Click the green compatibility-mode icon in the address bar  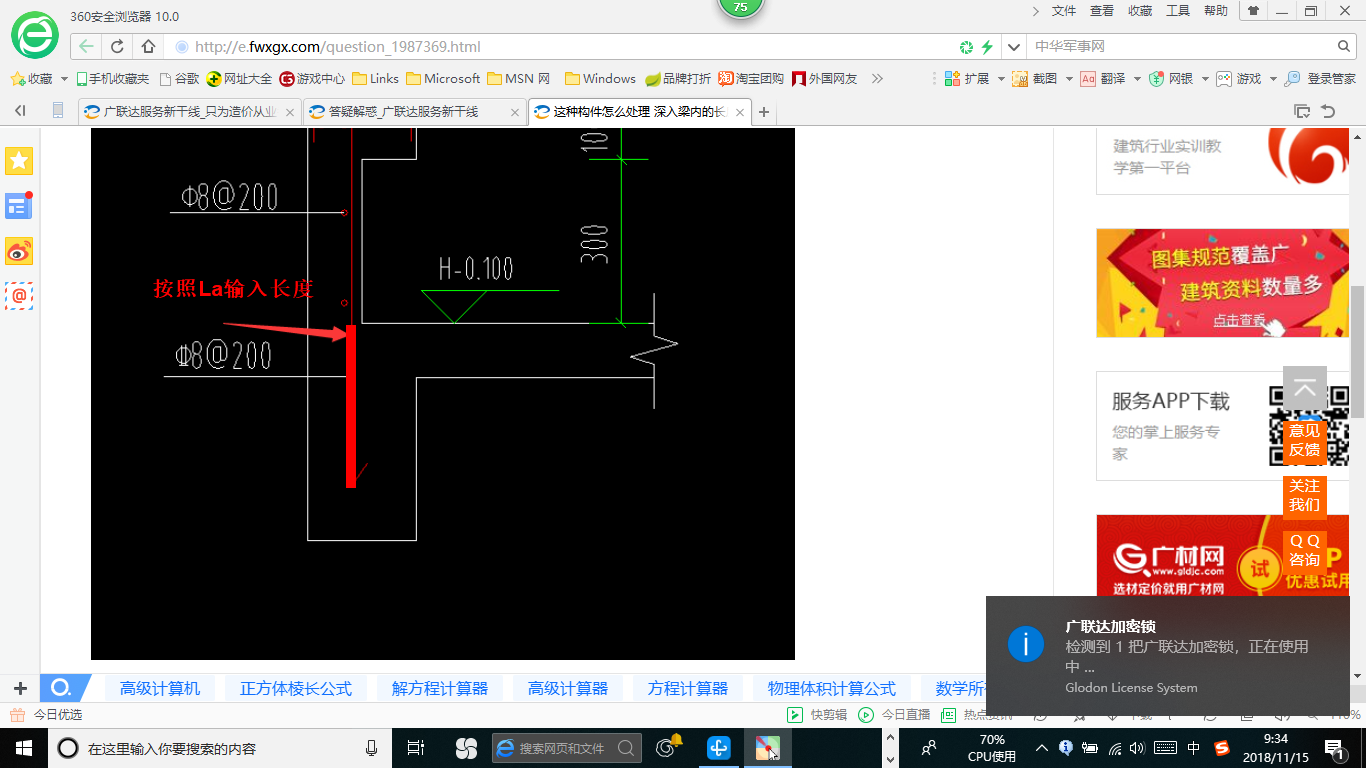966,47
